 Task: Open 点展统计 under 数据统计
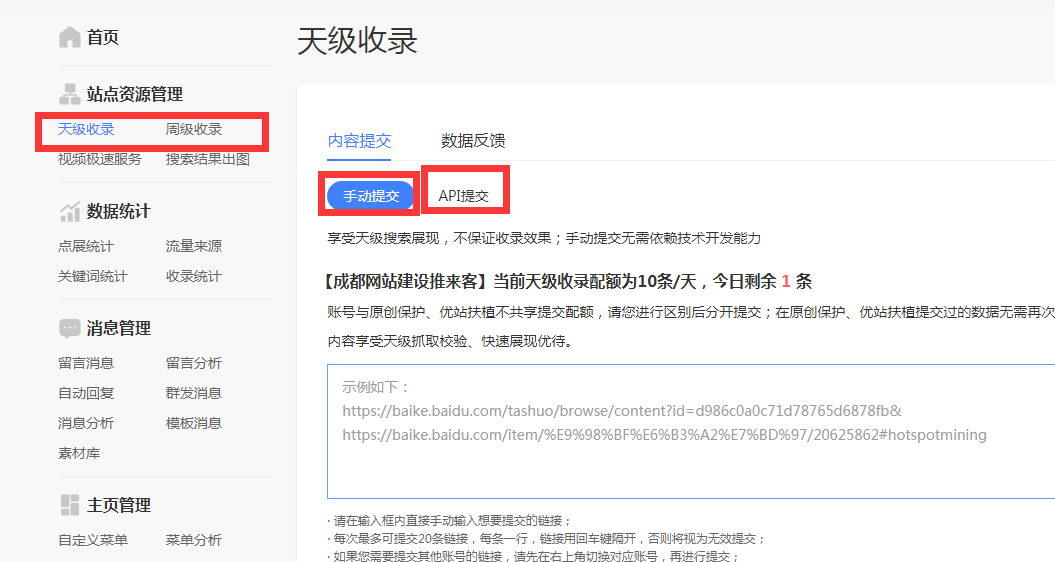[86, 246]
